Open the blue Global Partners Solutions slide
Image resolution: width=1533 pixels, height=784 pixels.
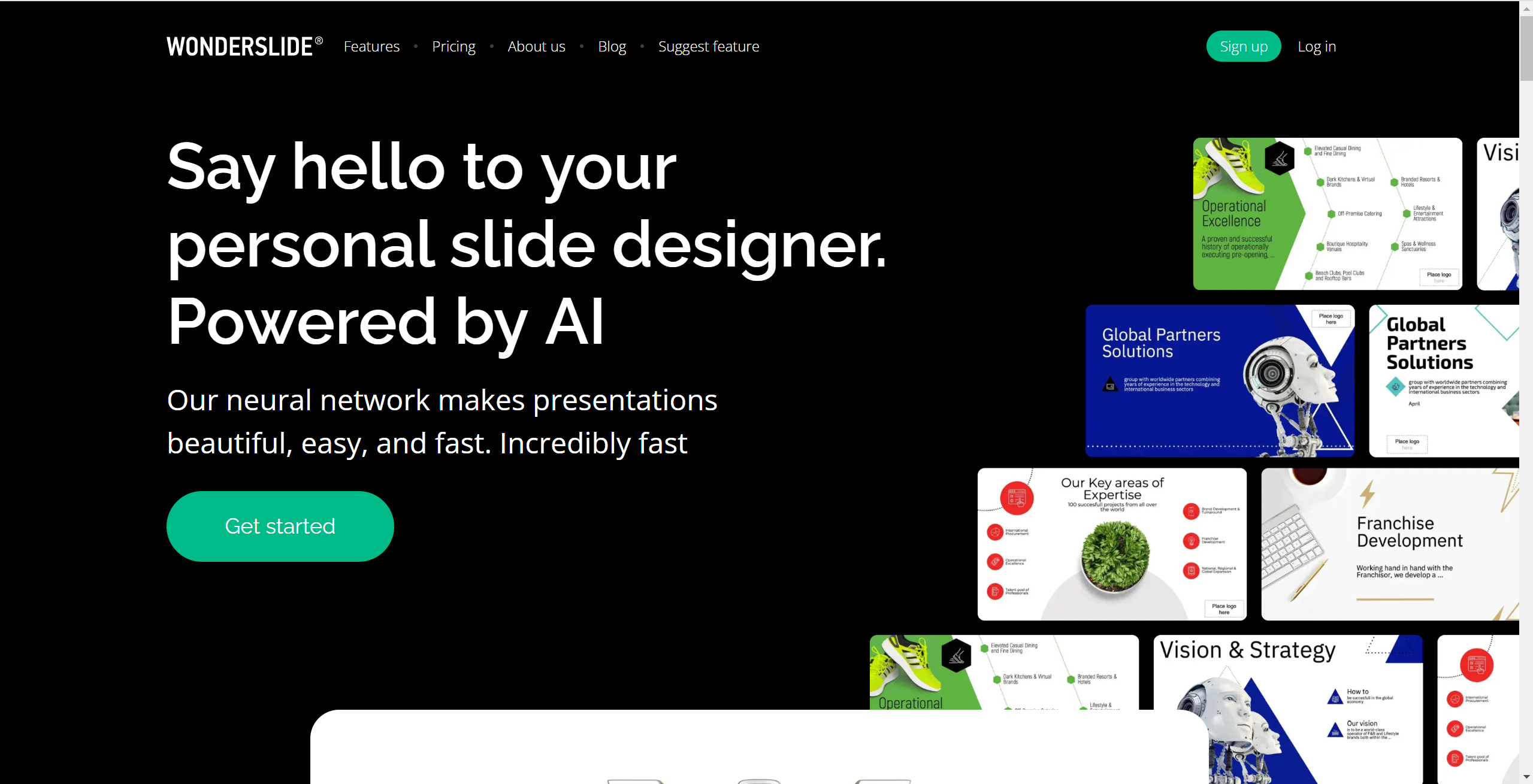1220,381
